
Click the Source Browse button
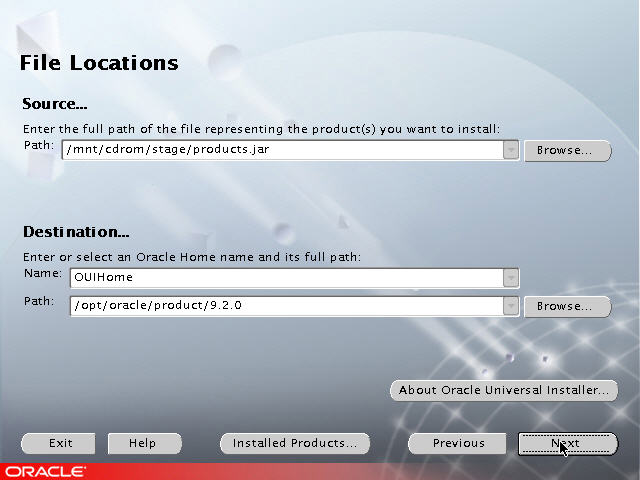click(x=567, y=151)
